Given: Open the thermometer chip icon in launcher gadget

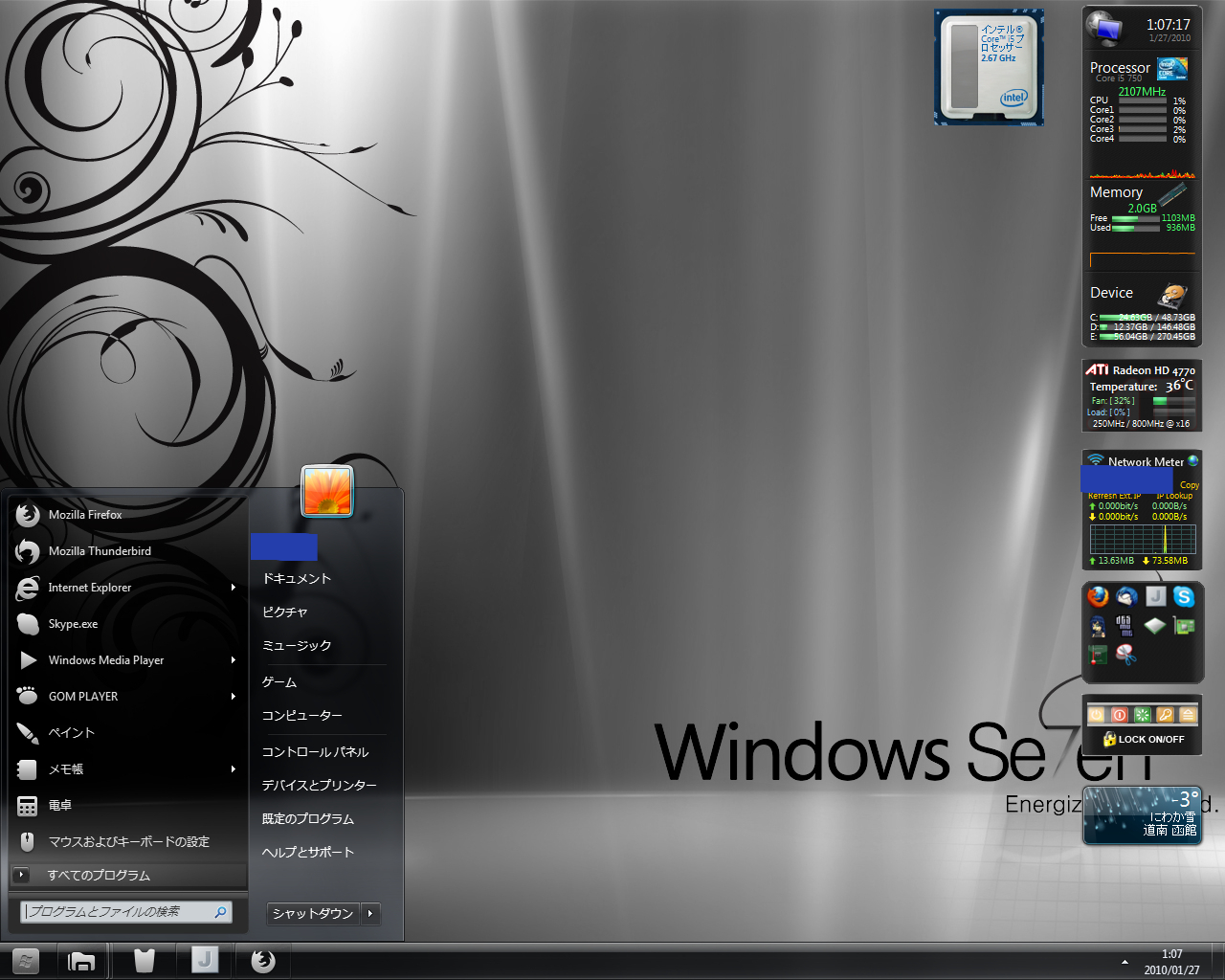Looking at the screenshot, I should pos(1098,655).
